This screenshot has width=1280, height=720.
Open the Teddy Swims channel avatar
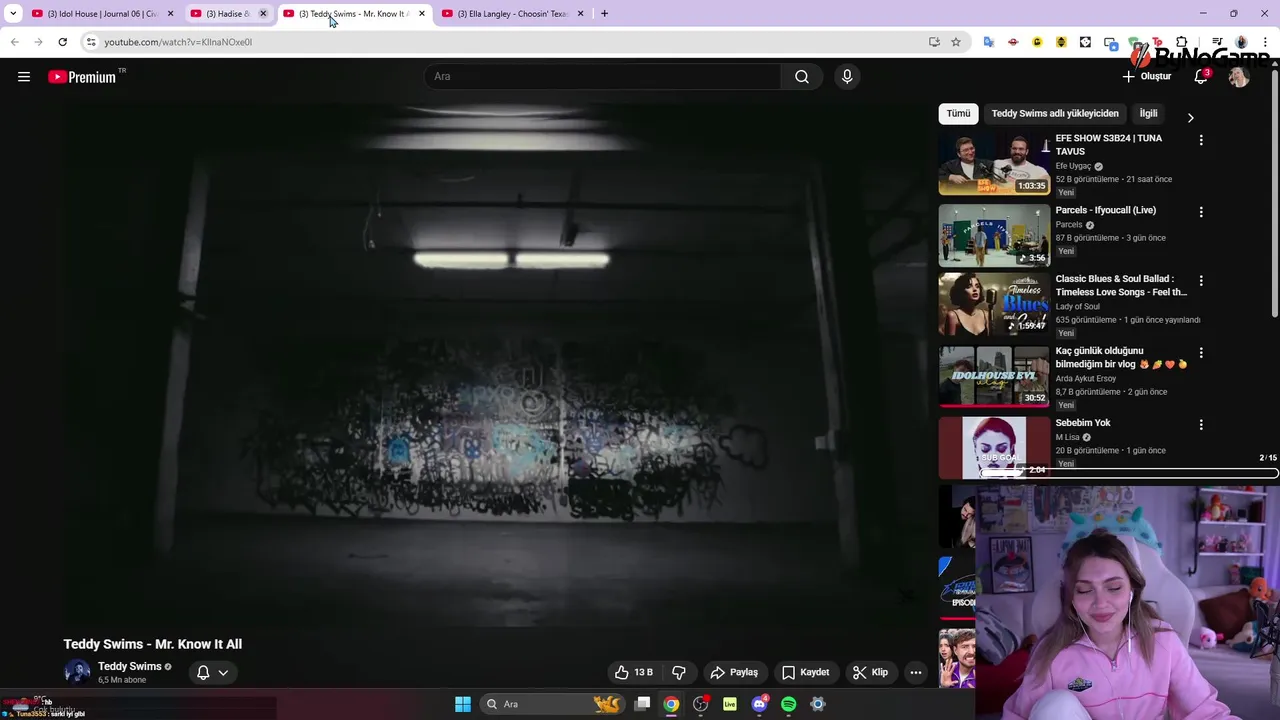point(77,672)
